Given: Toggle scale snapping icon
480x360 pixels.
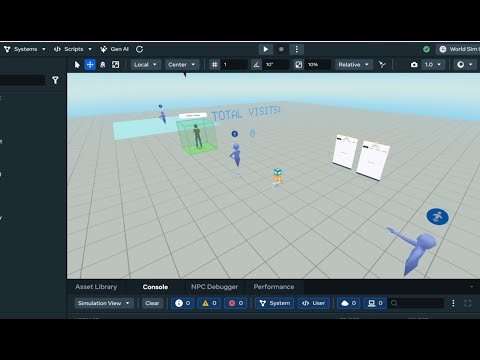Looking at the screenshot, I should pyautogui.click(x=299, y=65).
